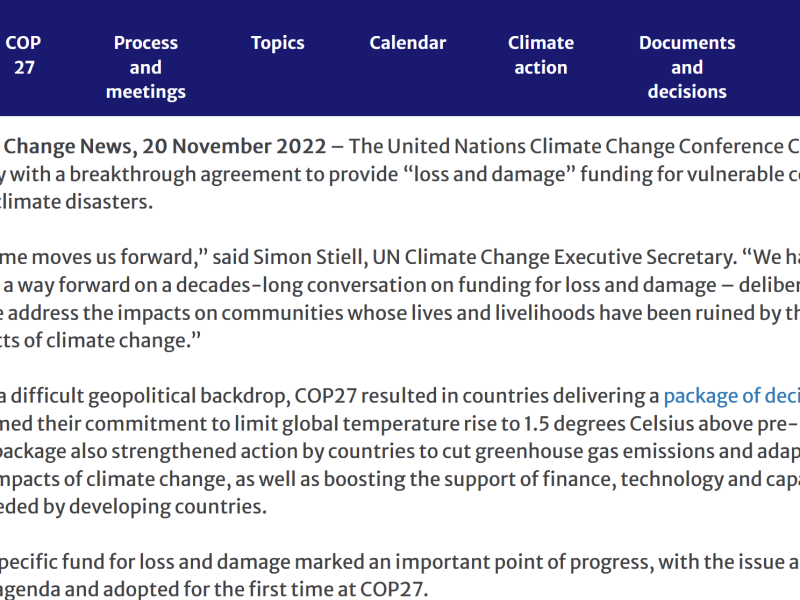Go to the Climate action section
This screenshot has width=800, height=600.
coord(540,55)
